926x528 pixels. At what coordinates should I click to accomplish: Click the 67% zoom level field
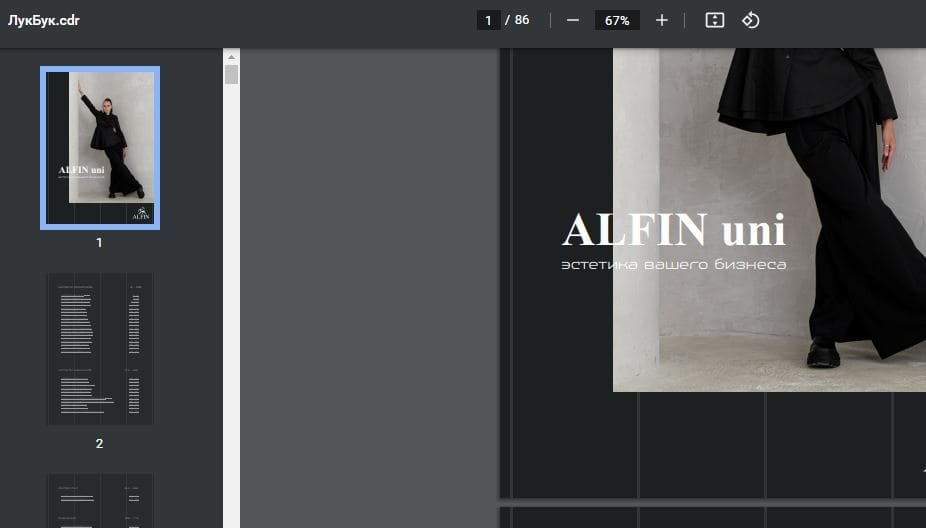tap(617, 20)
